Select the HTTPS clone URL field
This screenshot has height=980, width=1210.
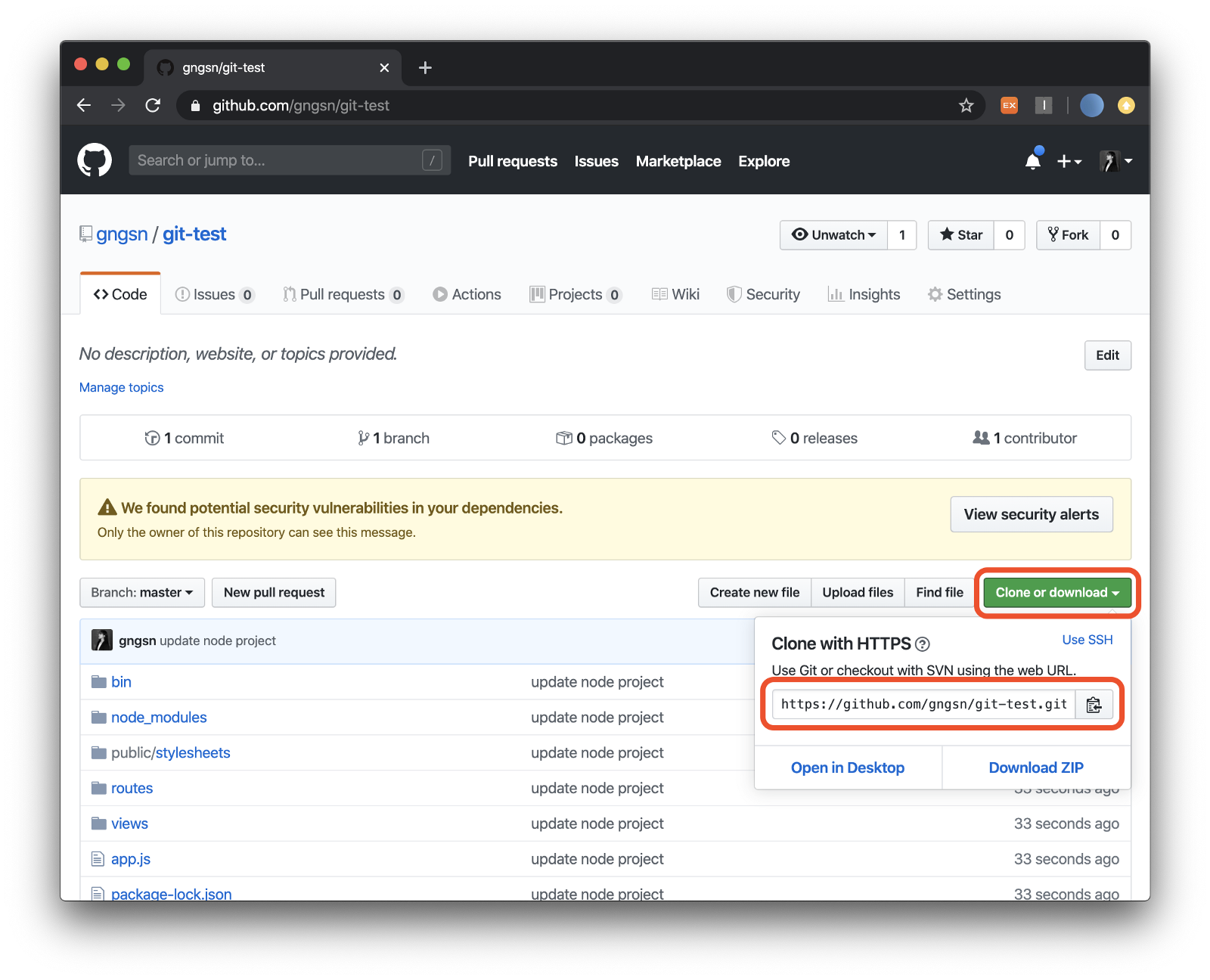click(924, 705)
